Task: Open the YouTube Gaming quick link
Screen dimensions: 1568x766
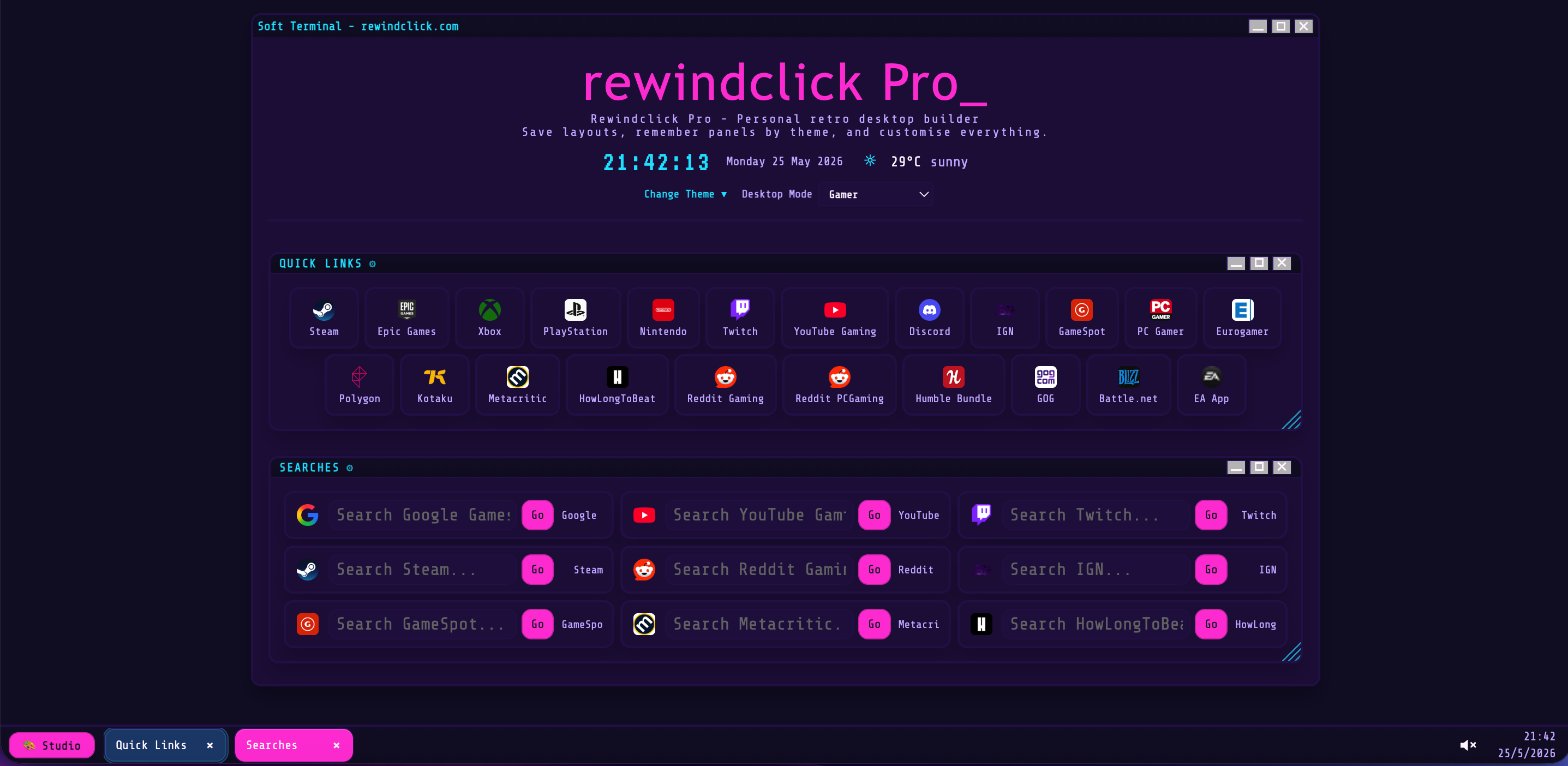Action: (835, 318)
